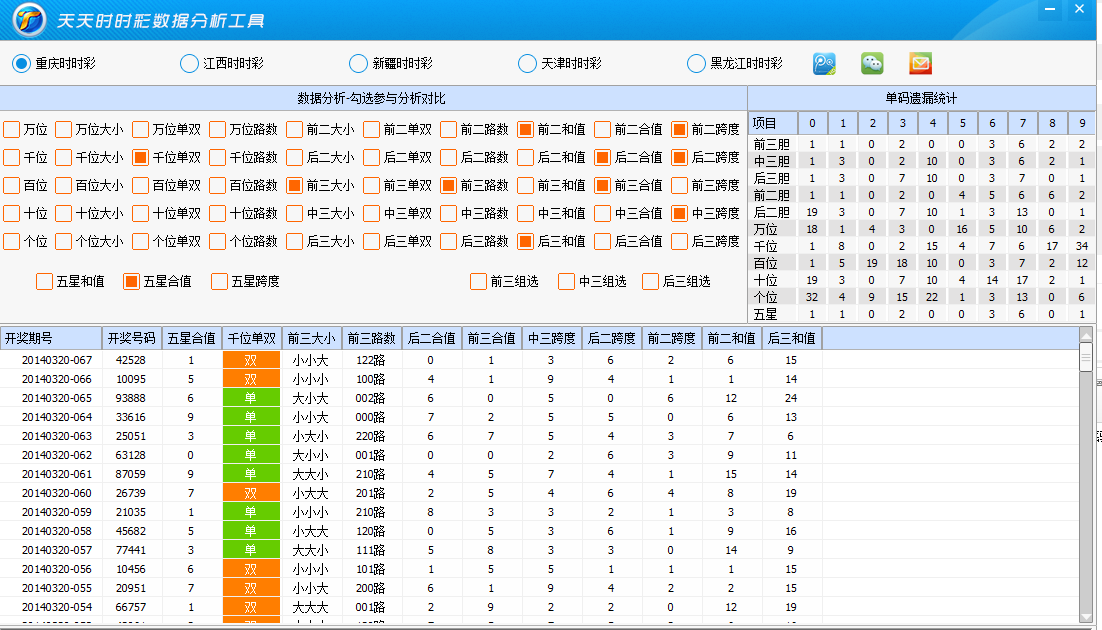Viewport: 1102px width, 630px height.
Task: Select the 黑龙江时时彩 option
Action: (696, 62)
